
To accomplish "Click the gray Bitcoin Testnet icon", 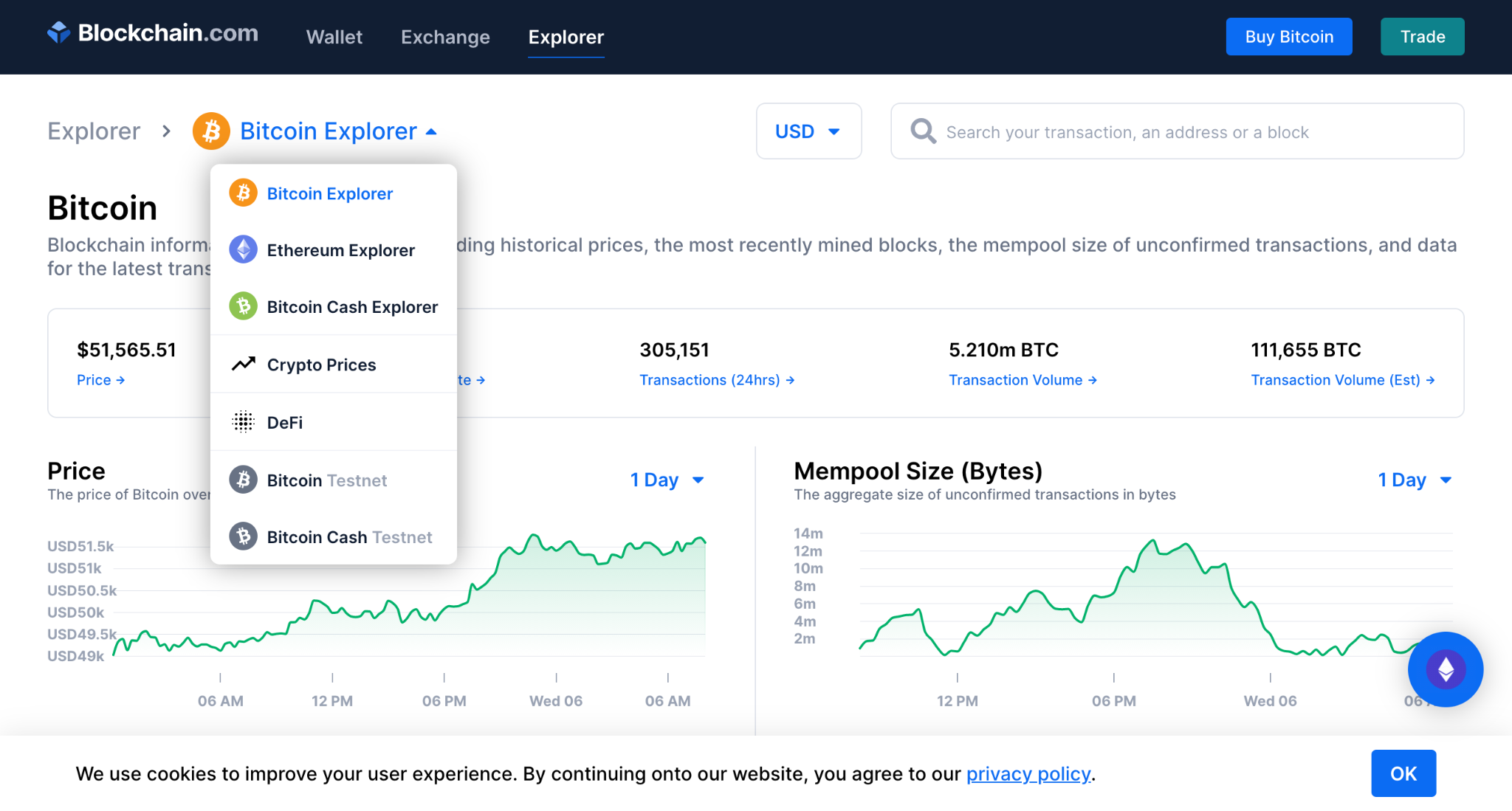I will coord(243,480).
